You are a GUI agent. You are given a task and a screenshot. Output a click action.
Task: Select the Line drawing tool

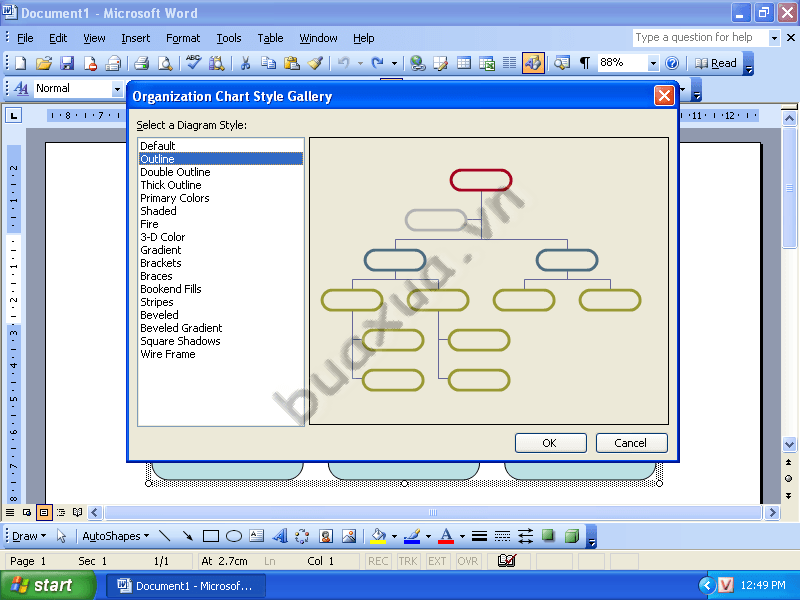point(164,536)
